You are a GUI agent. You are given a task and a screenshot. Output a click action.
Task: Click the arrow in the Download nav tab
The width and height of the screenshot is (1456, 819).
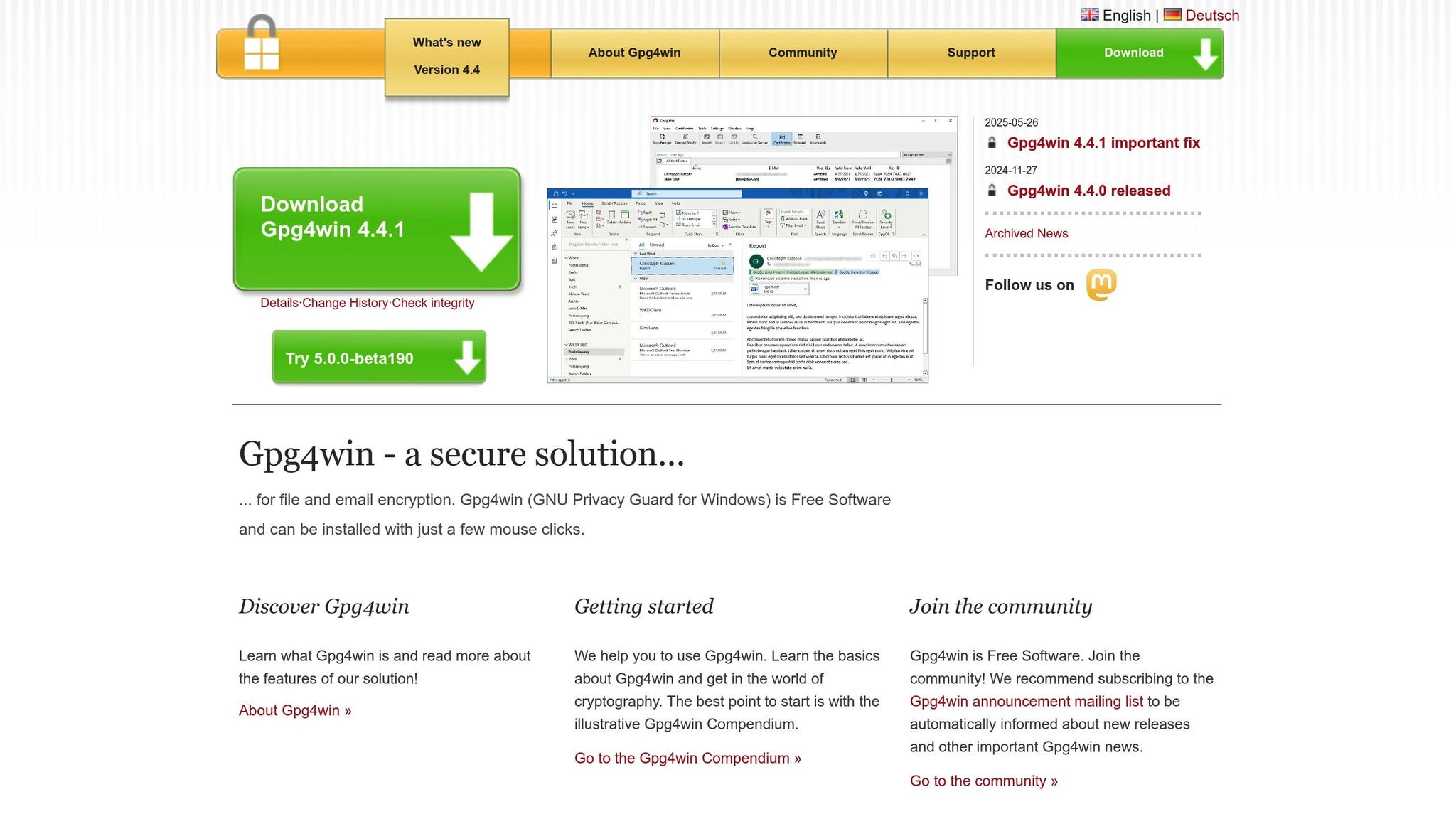1205,54
